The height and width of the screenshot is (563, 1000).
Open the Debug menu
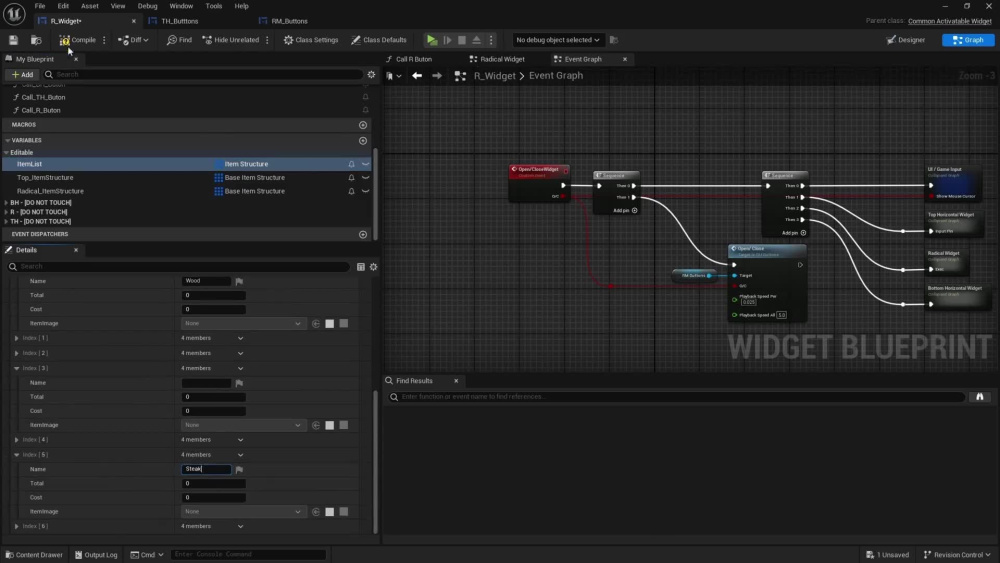point(147,6)
